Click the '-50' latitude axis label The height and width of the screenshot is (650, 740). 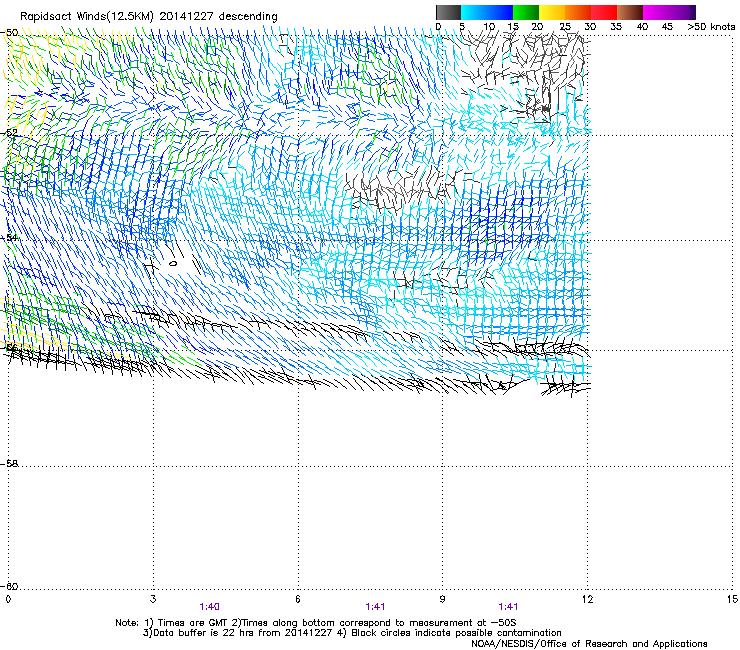point(10,33)
